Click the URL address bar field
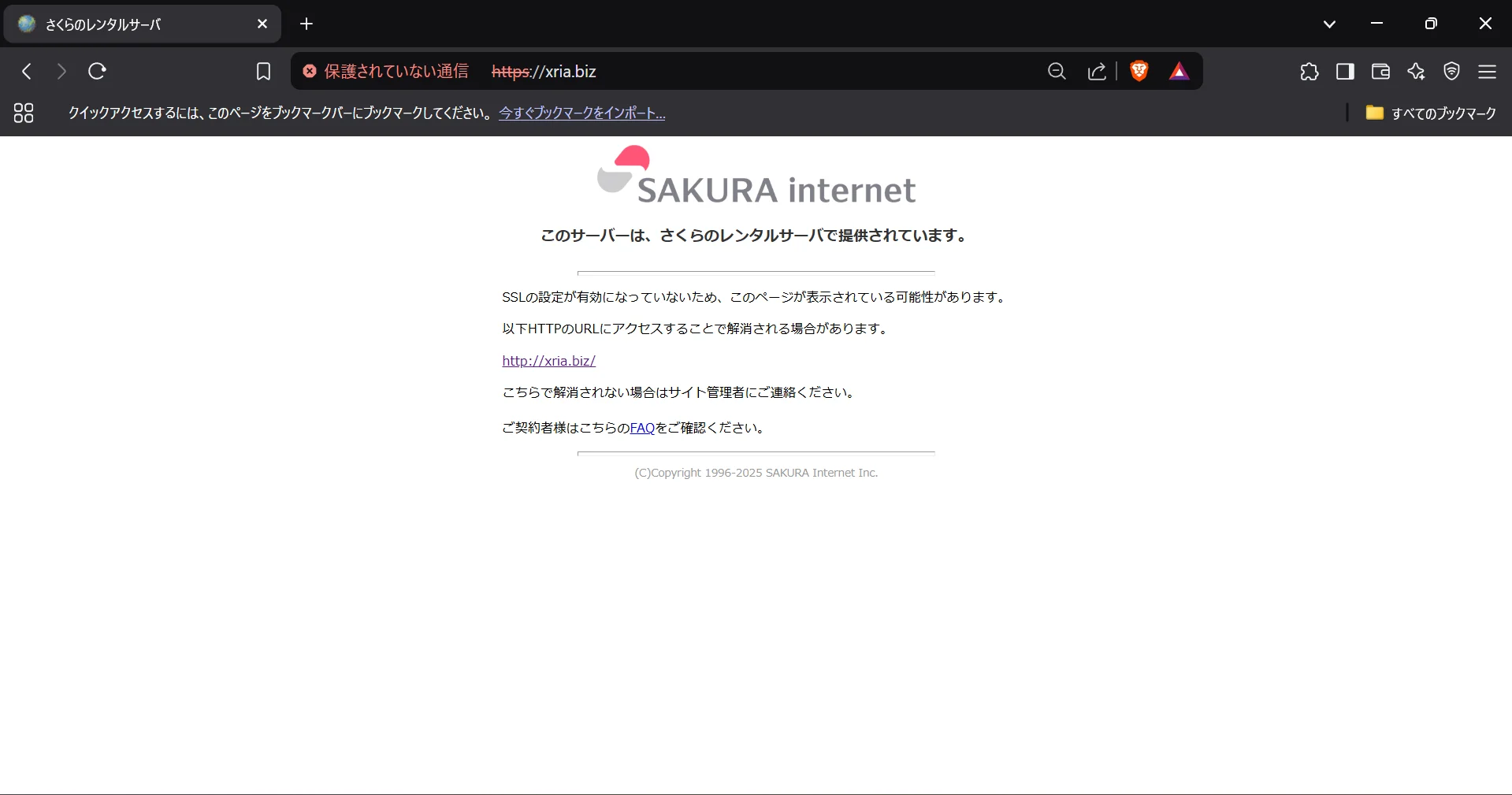Screen dimensions: 1512x795 pos(788,72)
